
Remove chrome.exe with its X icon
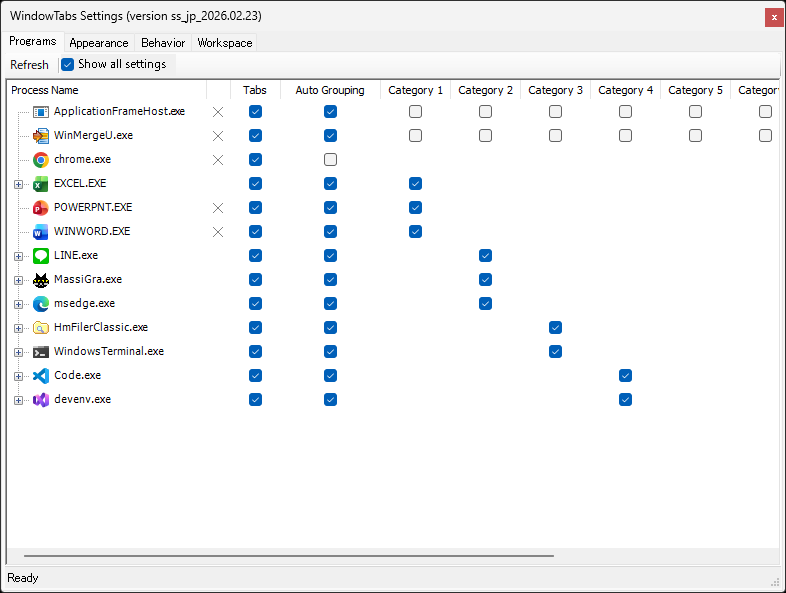click(x=218, y=160)
